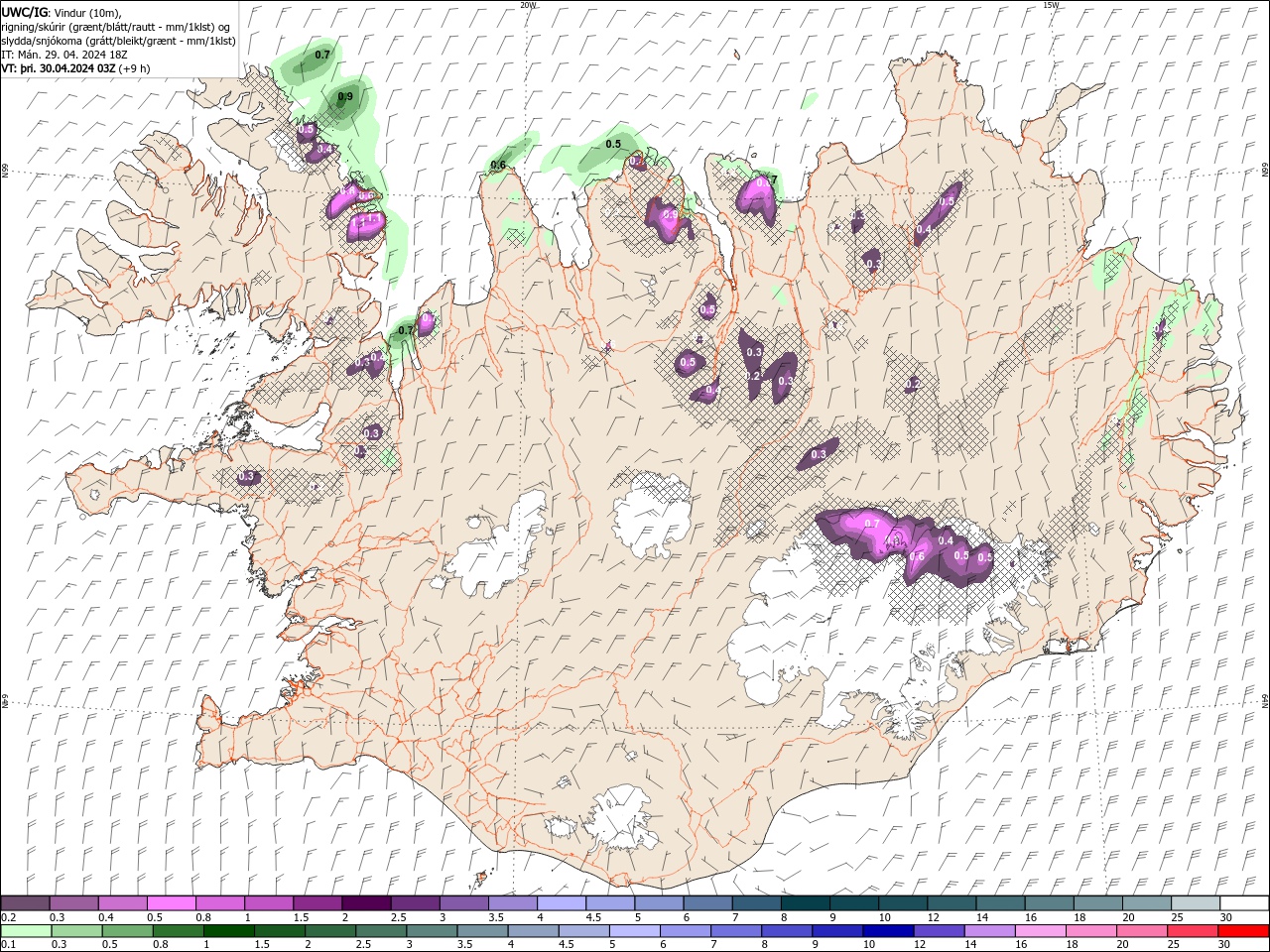
Task: Click the '0.1' label on the rain scale
Action: (9, 945)
